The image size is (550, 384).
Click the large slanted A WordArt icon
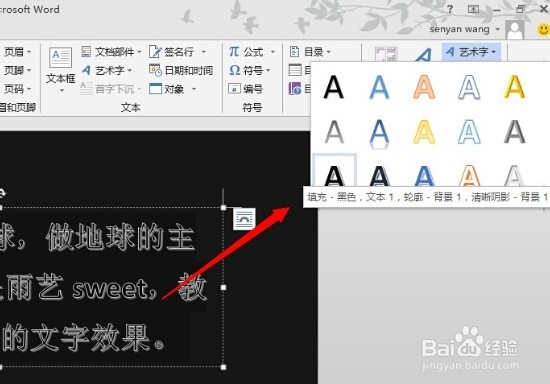pyautogui.click(x=423, y=55)
